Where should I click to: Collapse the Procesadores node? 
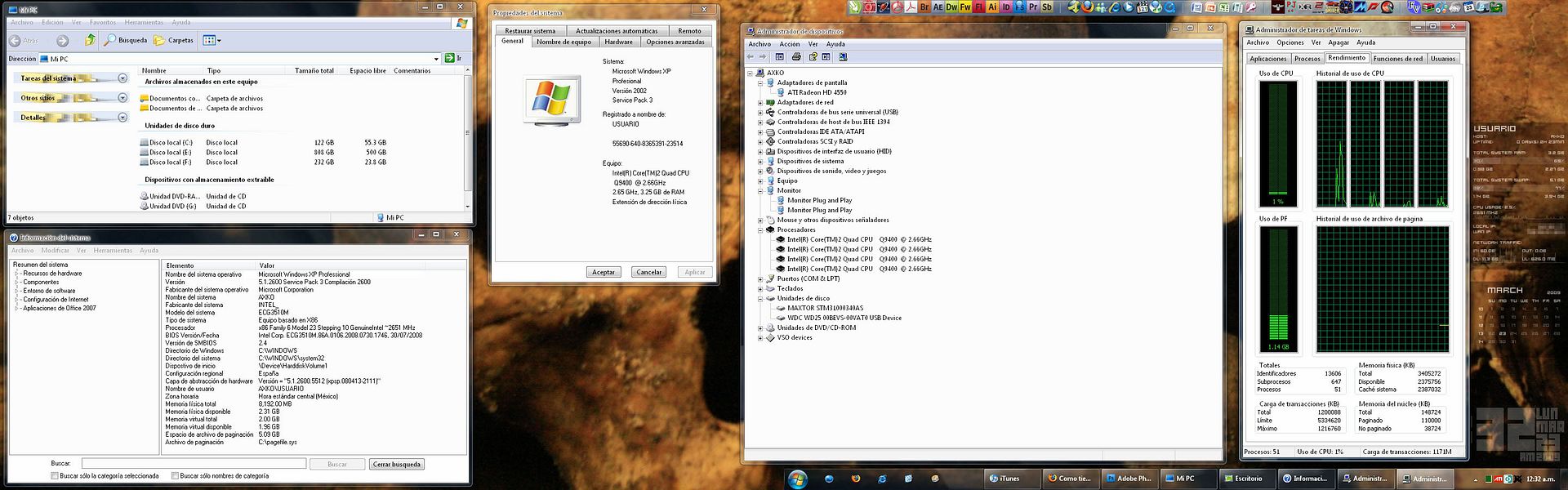(760, 229)
